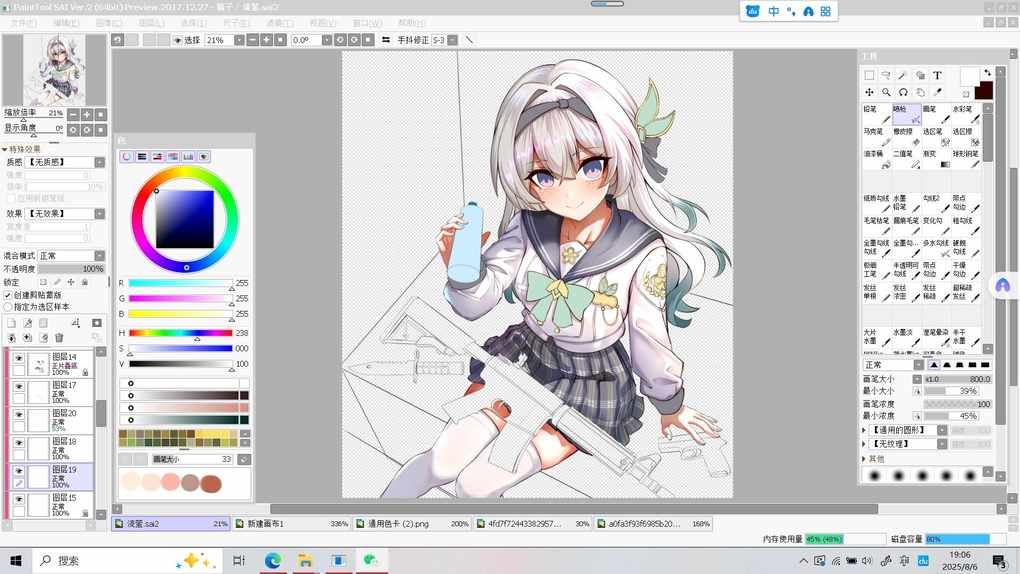The height and width of the screenshot is (574, 1020).
Task: Click the navigator thumbnail preview
Action: click(54, 70)
